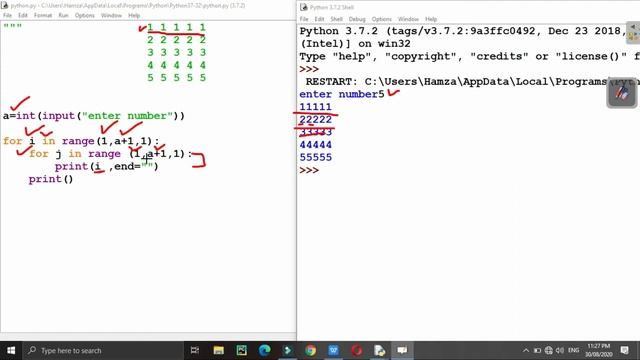The height and width of the screenshot is (360, 640).
Task: Open the notification center icon
Action: coord(624,350)
